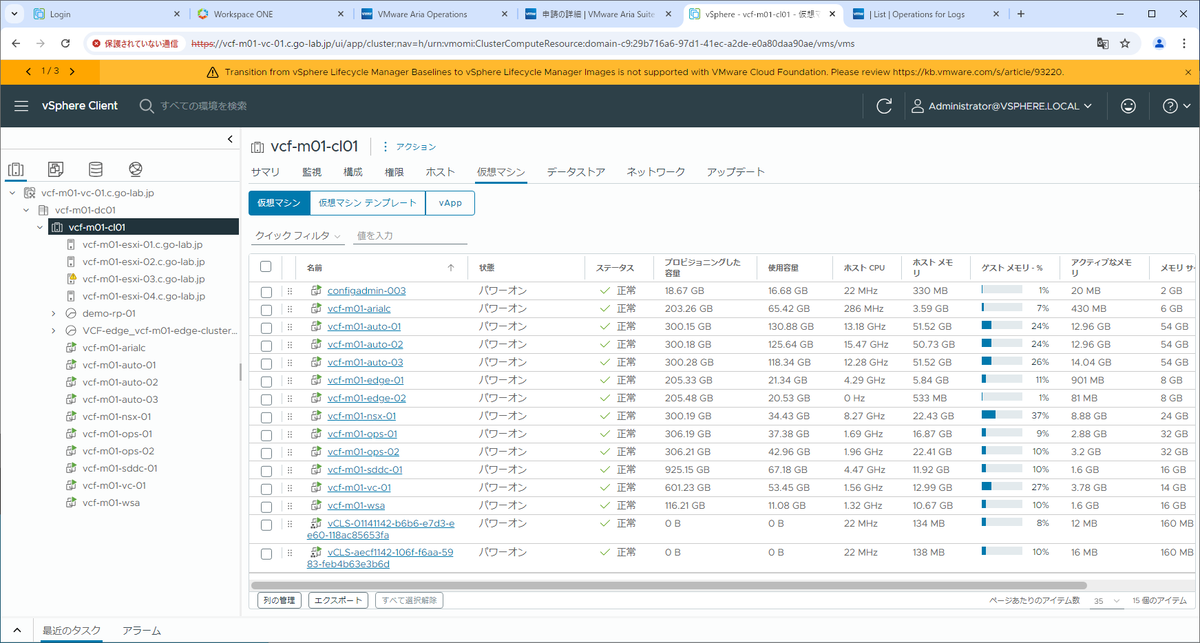The image size is (1200, 643).
Task: Open the vcf-m01-ops-02 VM link
Action: [x=362, y=452]
